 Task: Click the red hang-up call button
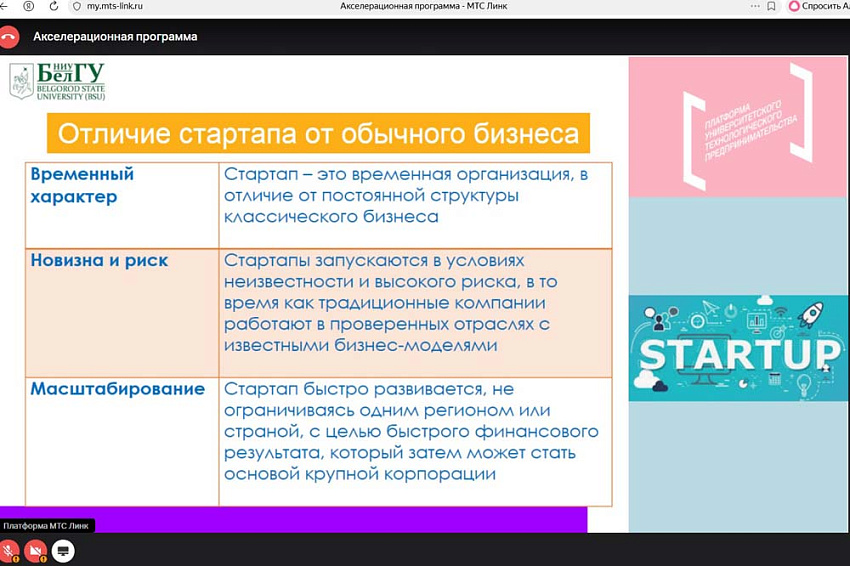pyautogui.click(x=10, y=37)
